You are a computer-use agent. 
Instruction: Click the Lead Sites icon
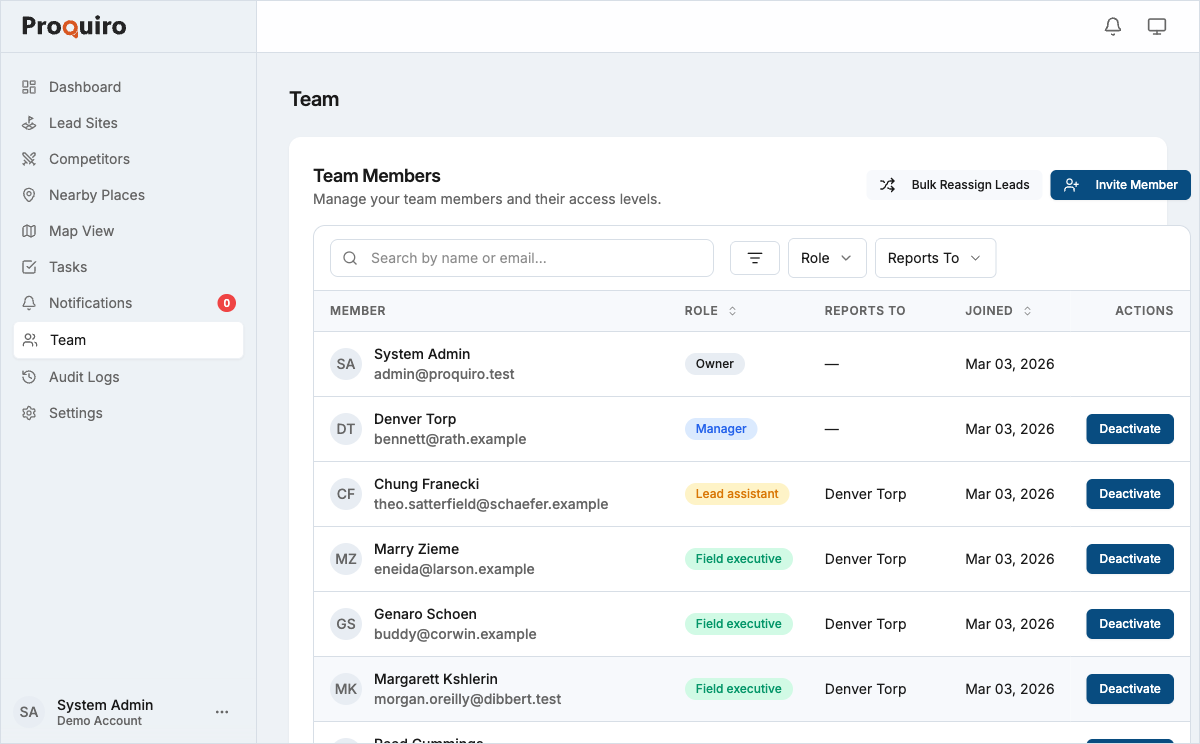[x=29, y=123]
